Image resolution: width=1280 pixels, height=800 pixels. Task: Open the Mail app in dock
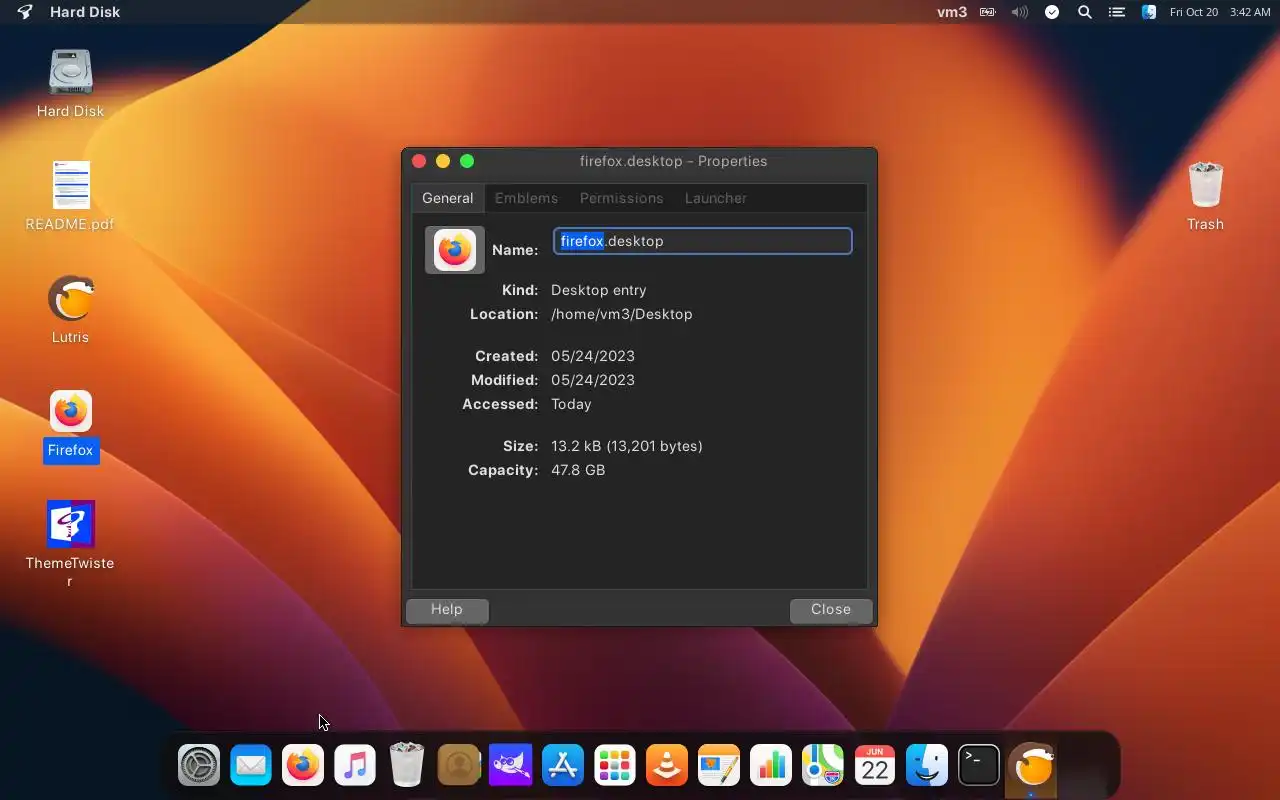251,767
